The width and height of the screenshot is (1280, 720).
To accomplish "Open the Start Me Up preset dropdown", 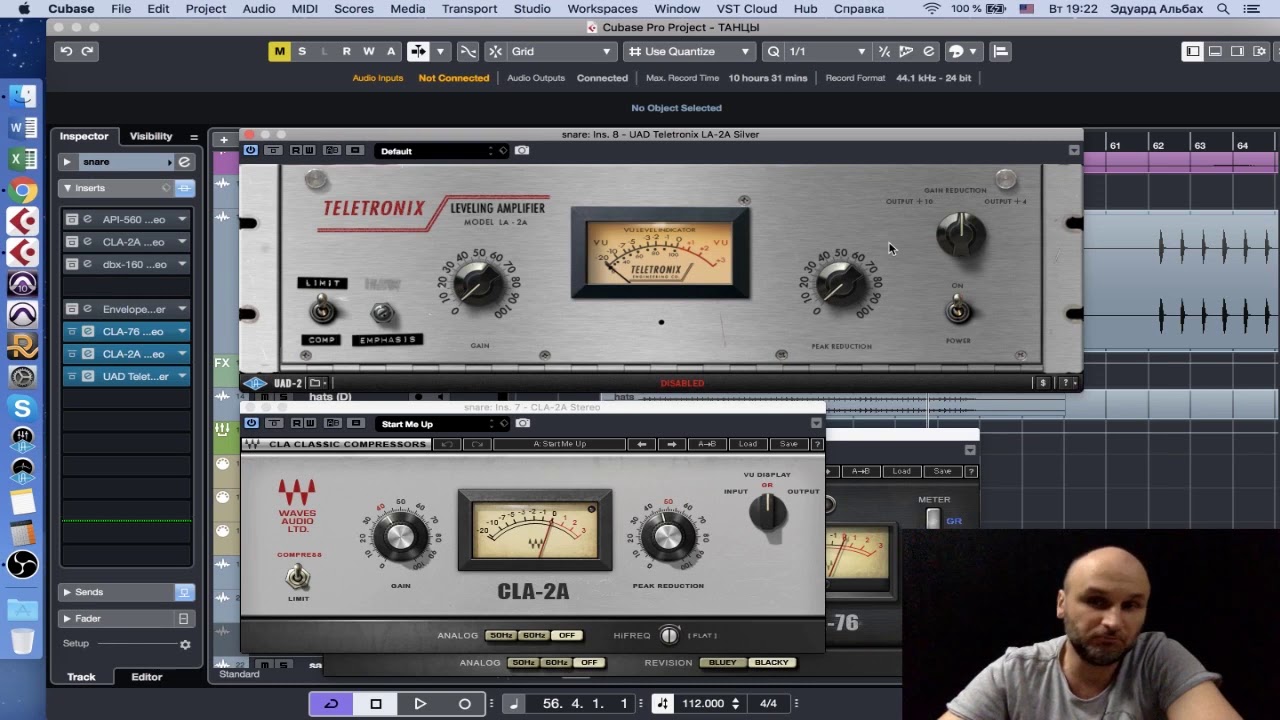I will pyautogui.click(x=441, y=424).
